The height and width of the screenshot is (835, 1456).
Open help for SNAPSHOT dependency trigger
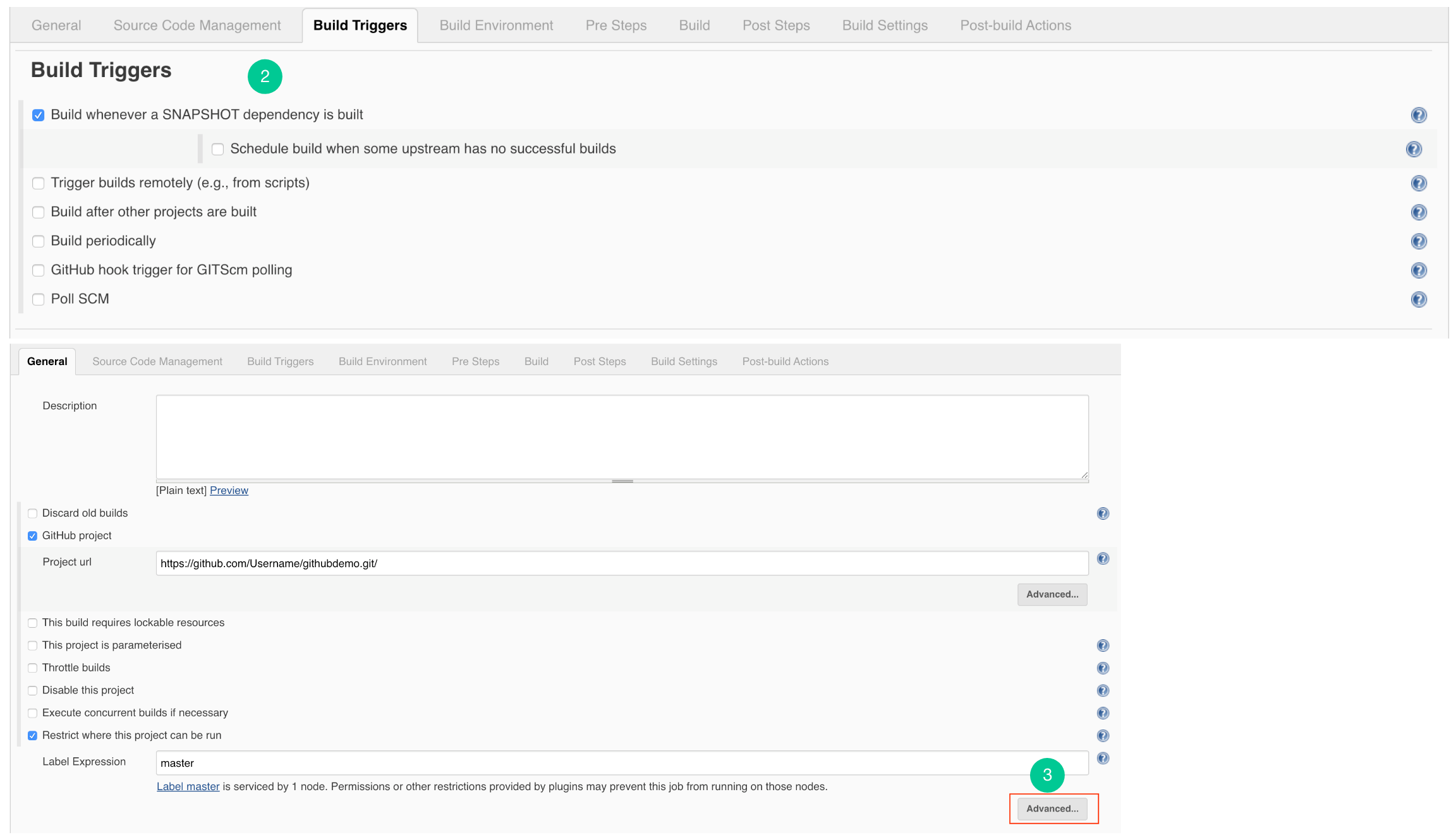1419,115
